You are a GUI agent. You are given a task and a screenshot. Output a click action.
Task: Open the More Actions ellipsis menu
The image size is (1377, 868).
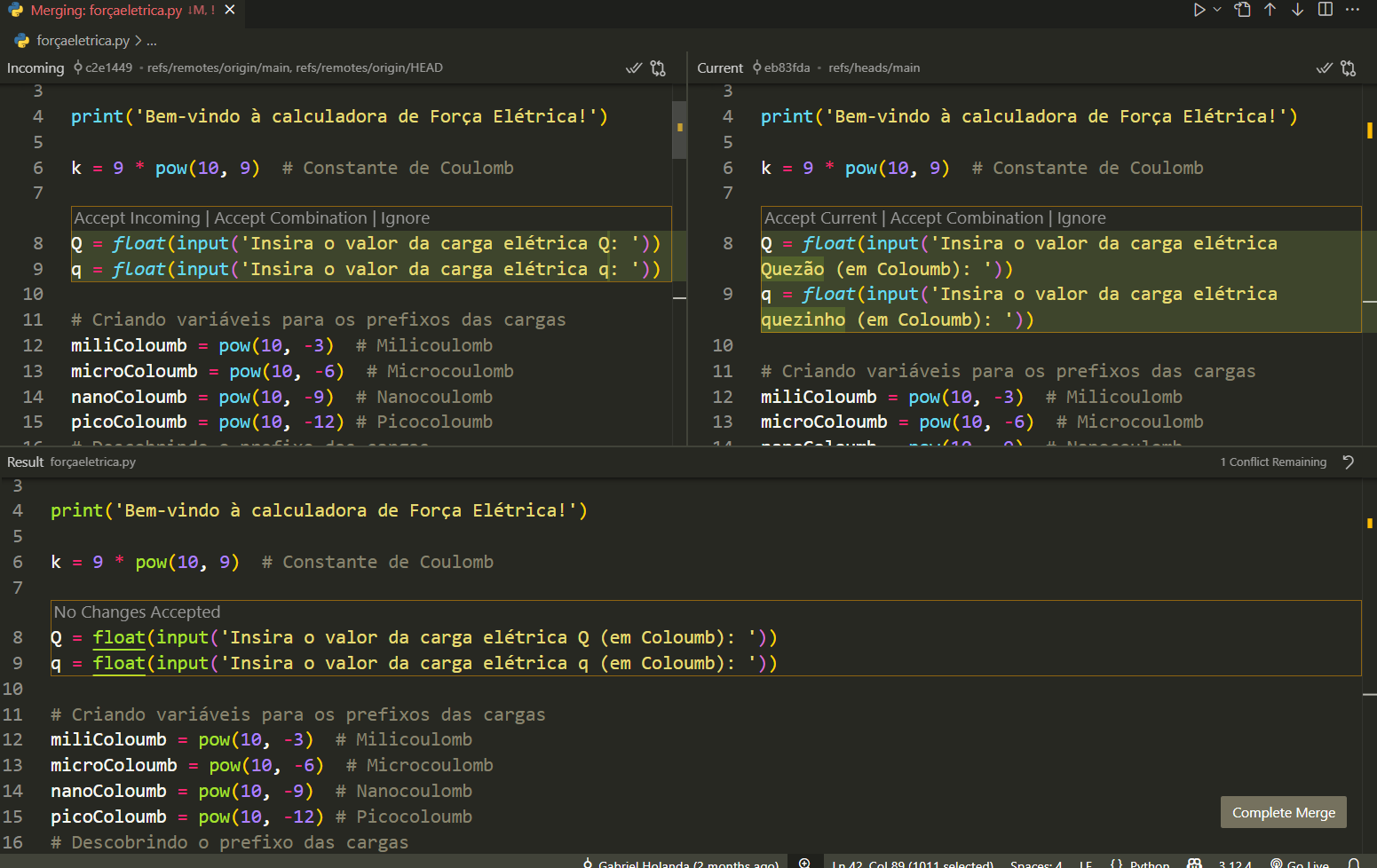tap(1352, 10)
